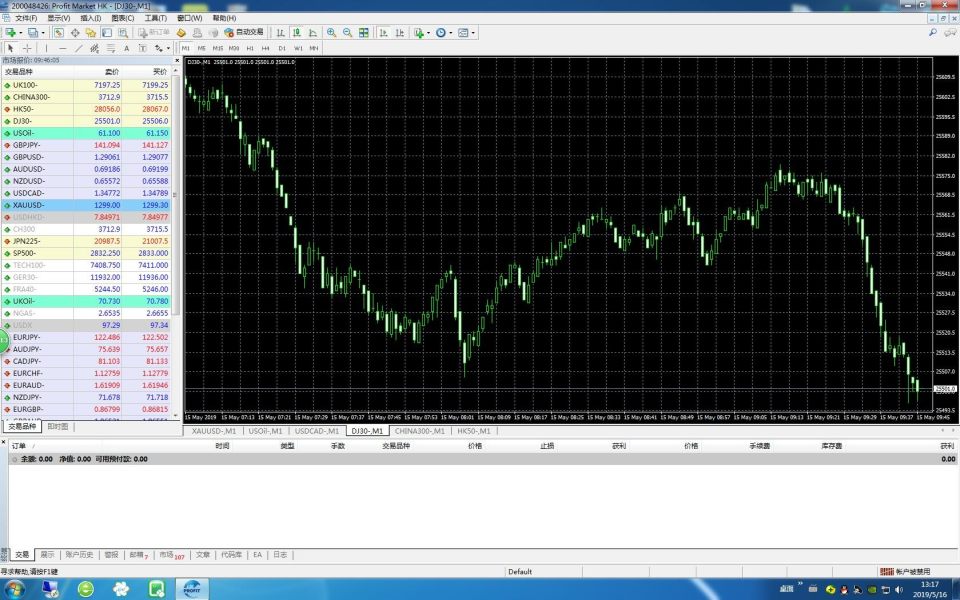Select the trendline drawing tool
The image size is (960, 600).
point(78,48)
